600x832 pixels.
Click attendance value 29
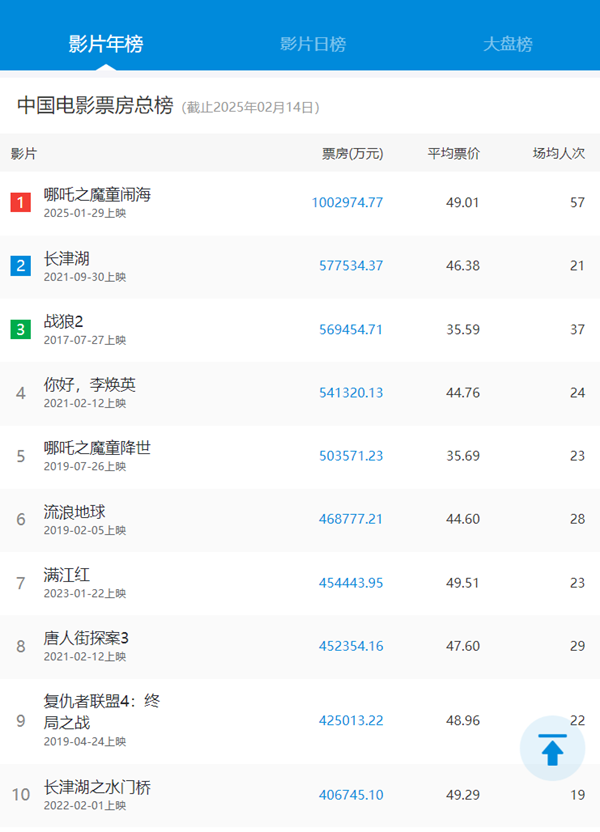tap(577, 645)
